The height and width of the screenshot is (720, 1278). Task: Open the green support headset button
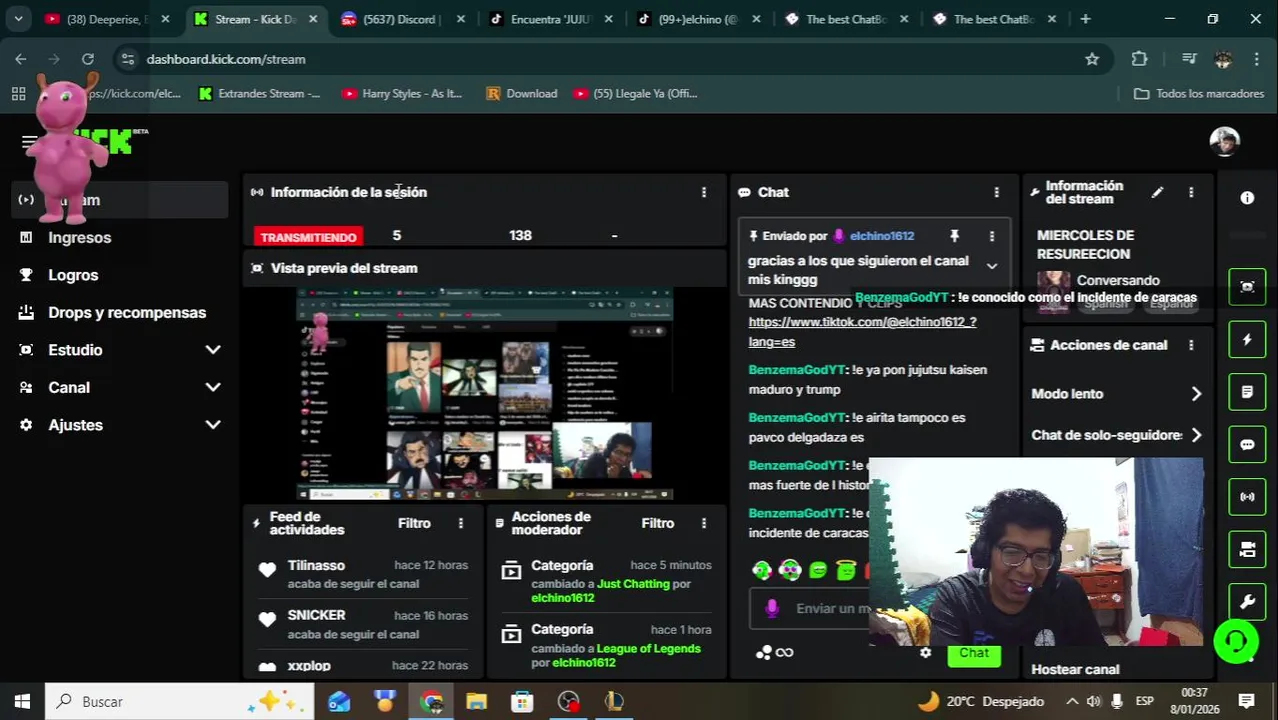coord(1236,641)
